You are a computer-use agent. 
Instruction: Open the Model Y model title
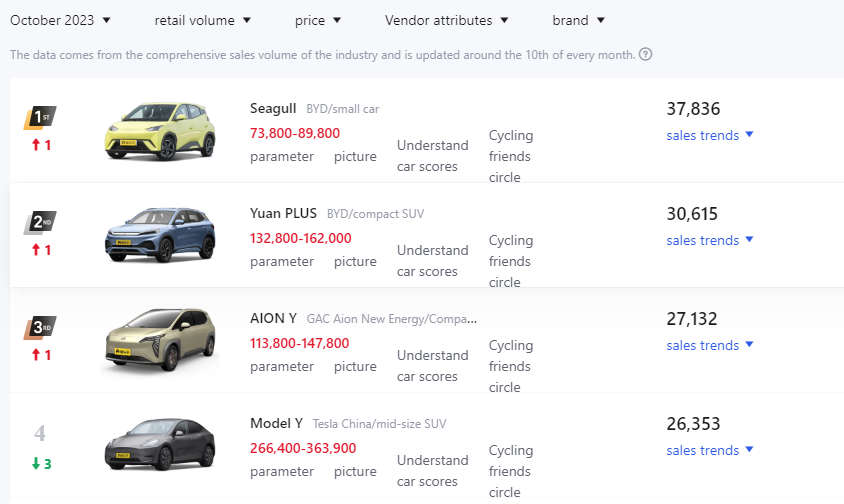(276, 423)
